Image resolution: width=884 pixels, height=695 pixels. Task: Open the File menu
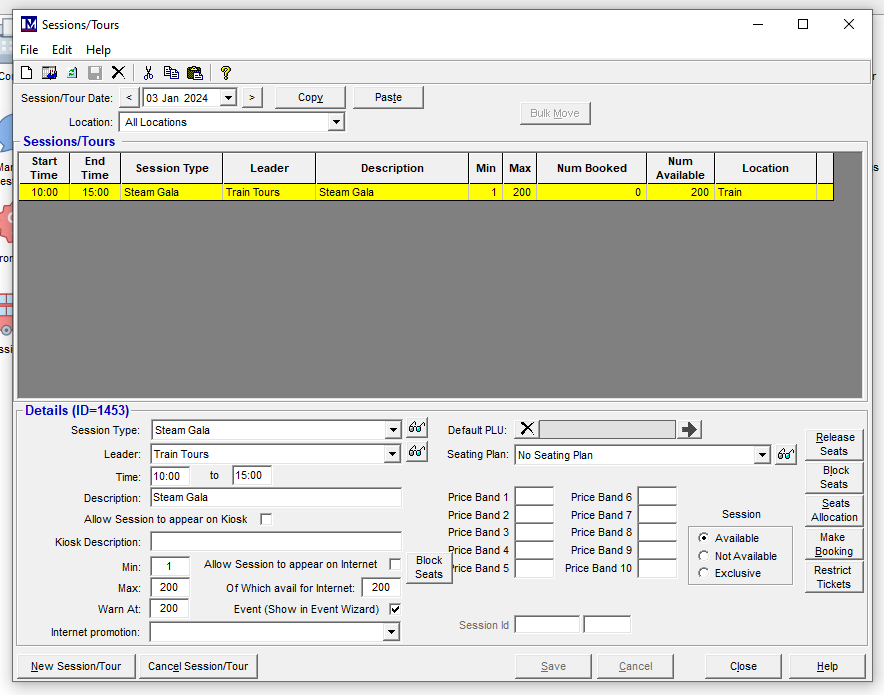tap(29, 50)
